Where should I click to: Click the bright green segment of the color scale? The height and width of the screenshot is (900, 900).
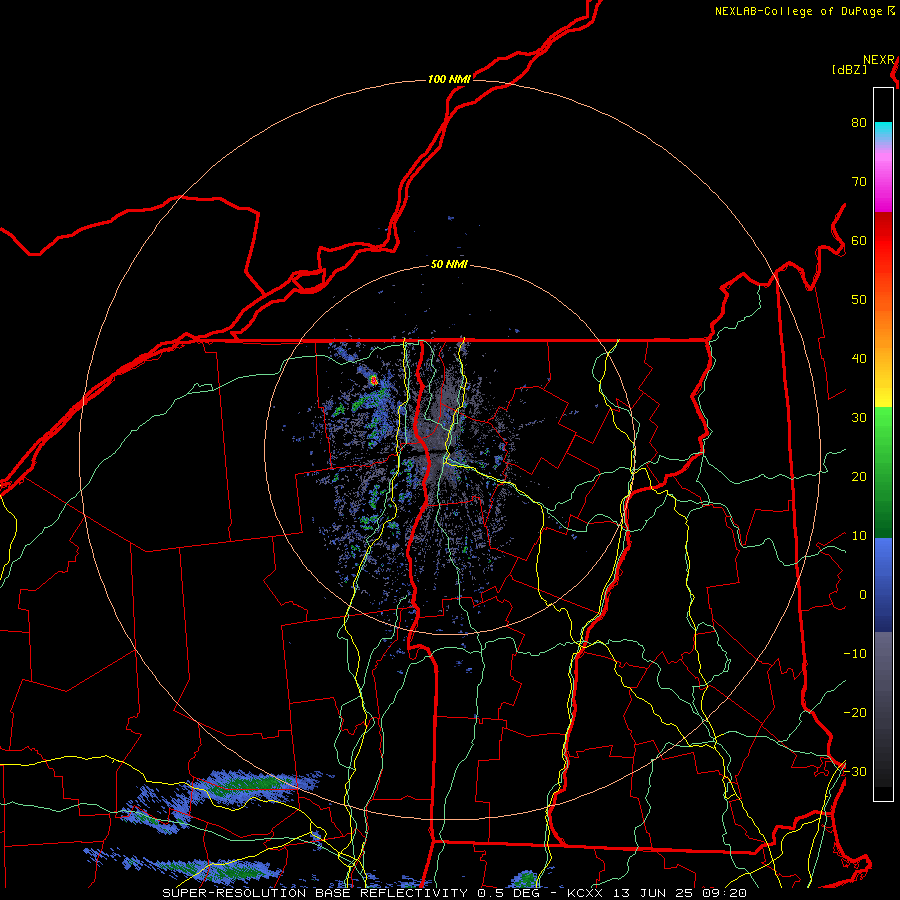tap(883, 425)
